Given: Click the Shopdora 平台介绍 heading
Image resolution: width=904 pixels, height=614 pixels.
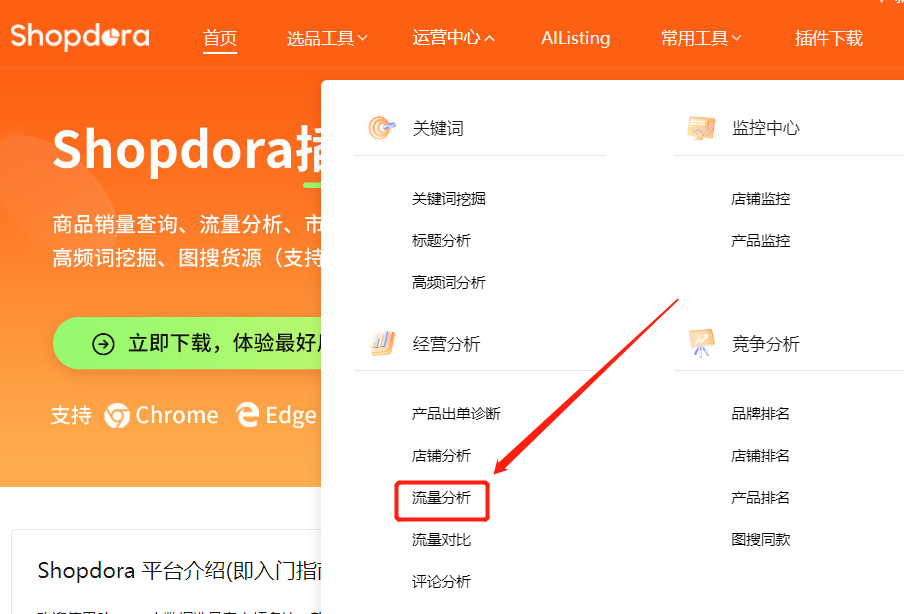Looking at the screenshot, I should click(x=179, y=571).
